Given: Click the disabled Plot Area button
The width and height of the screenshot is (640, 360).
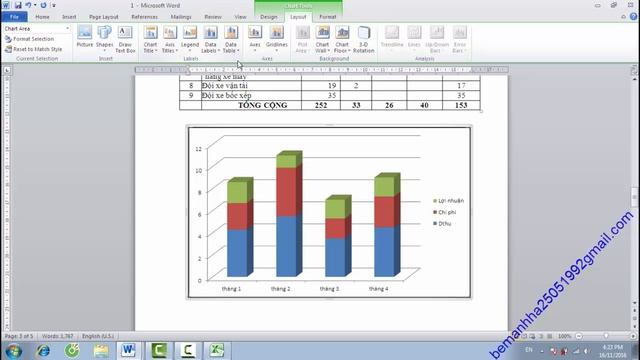Looking at the screenshot, I should [x=302, y=39].
